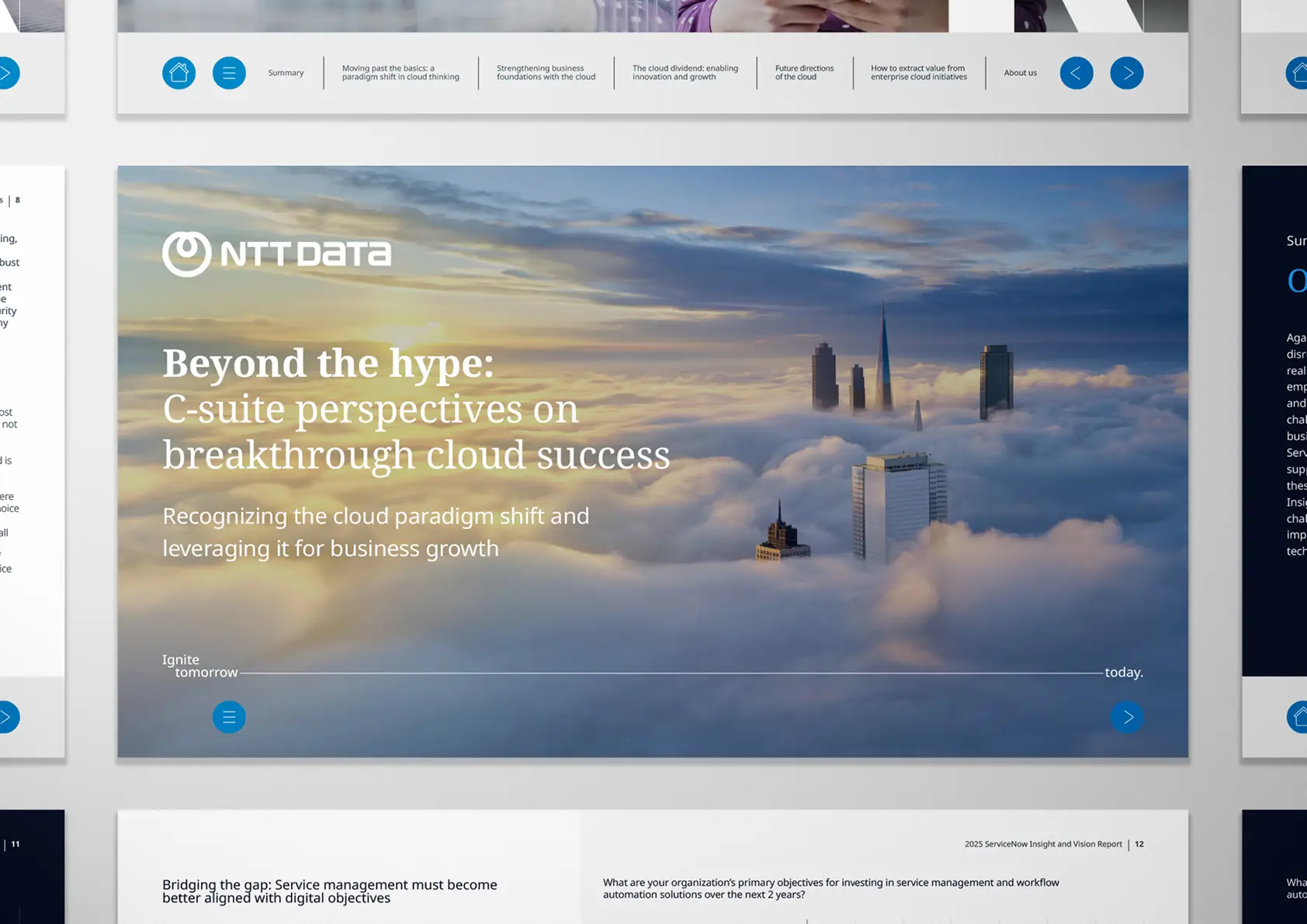Click the '2025 ServiceNow Insight and Vision Report' header
This screenshot has height=924, width=1307.
pos(1042,844)
